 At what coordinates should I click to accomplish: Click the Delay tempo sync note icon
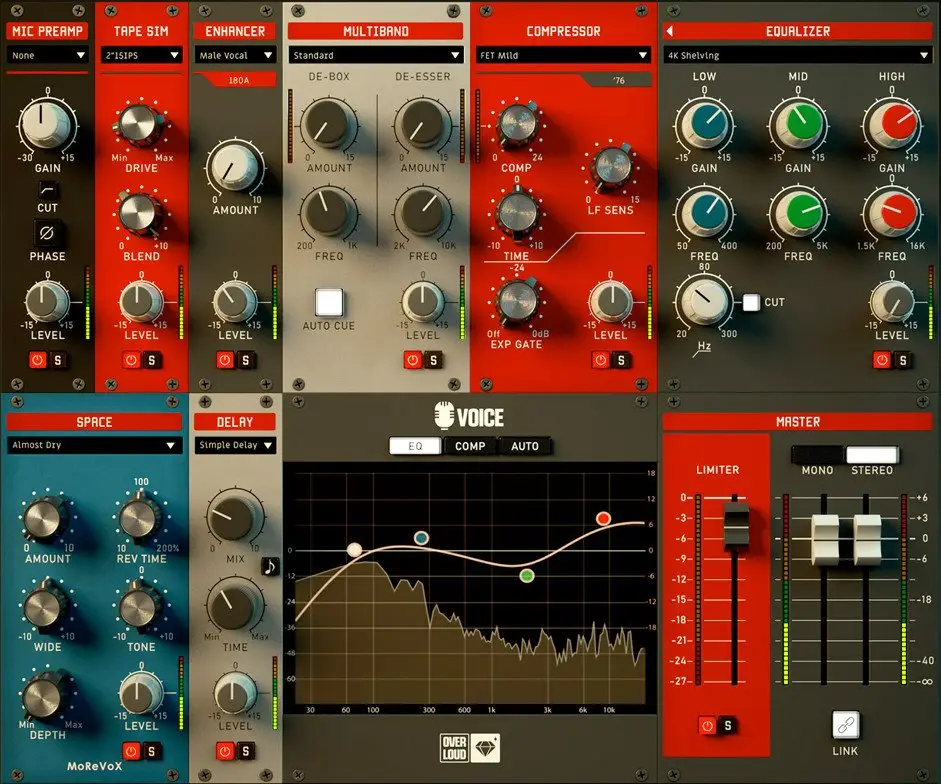(270, 566)
